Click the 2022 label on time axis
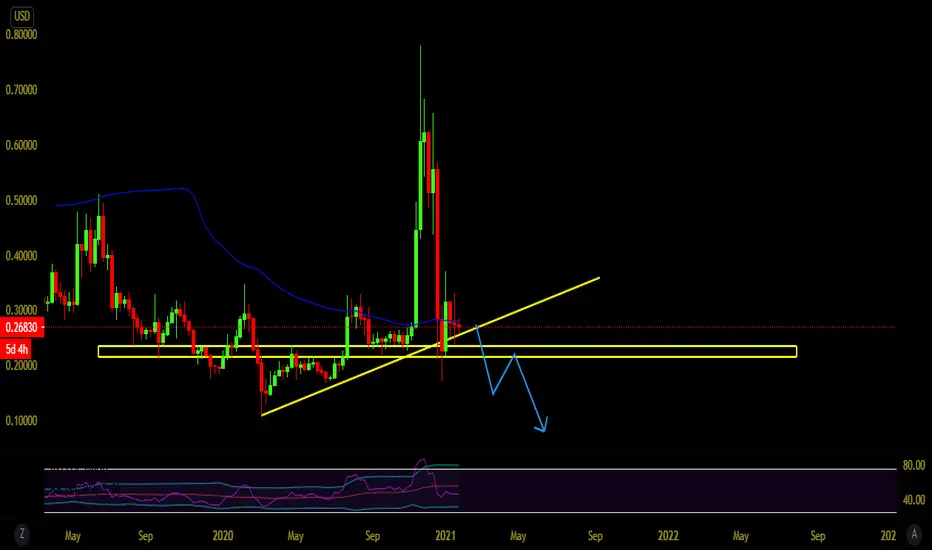Screen dimensions: 932x550 pyautogui.click(x=668, y=536)
